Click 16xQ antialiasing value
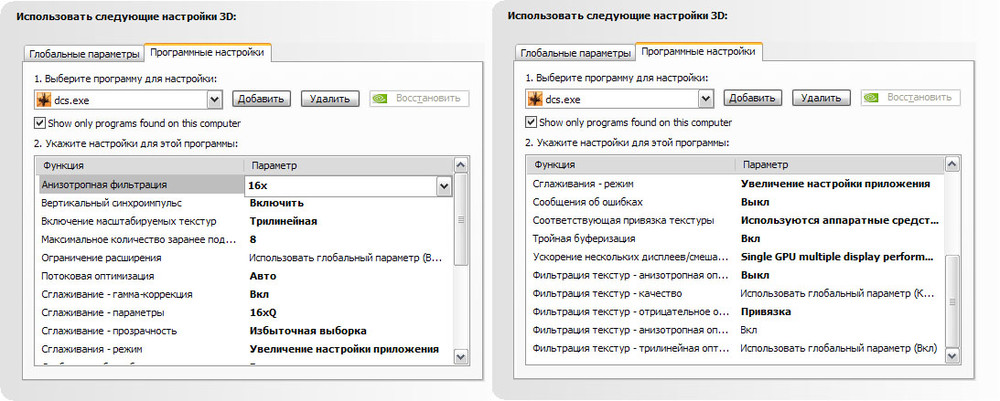 click(263, 313)
